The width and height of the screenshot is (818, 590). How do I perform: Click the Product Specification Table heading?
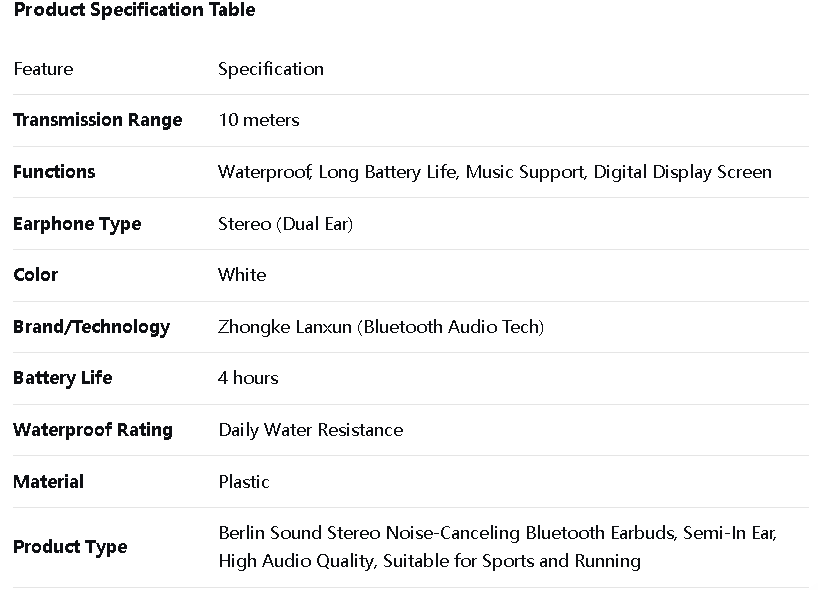click(134, 11)
